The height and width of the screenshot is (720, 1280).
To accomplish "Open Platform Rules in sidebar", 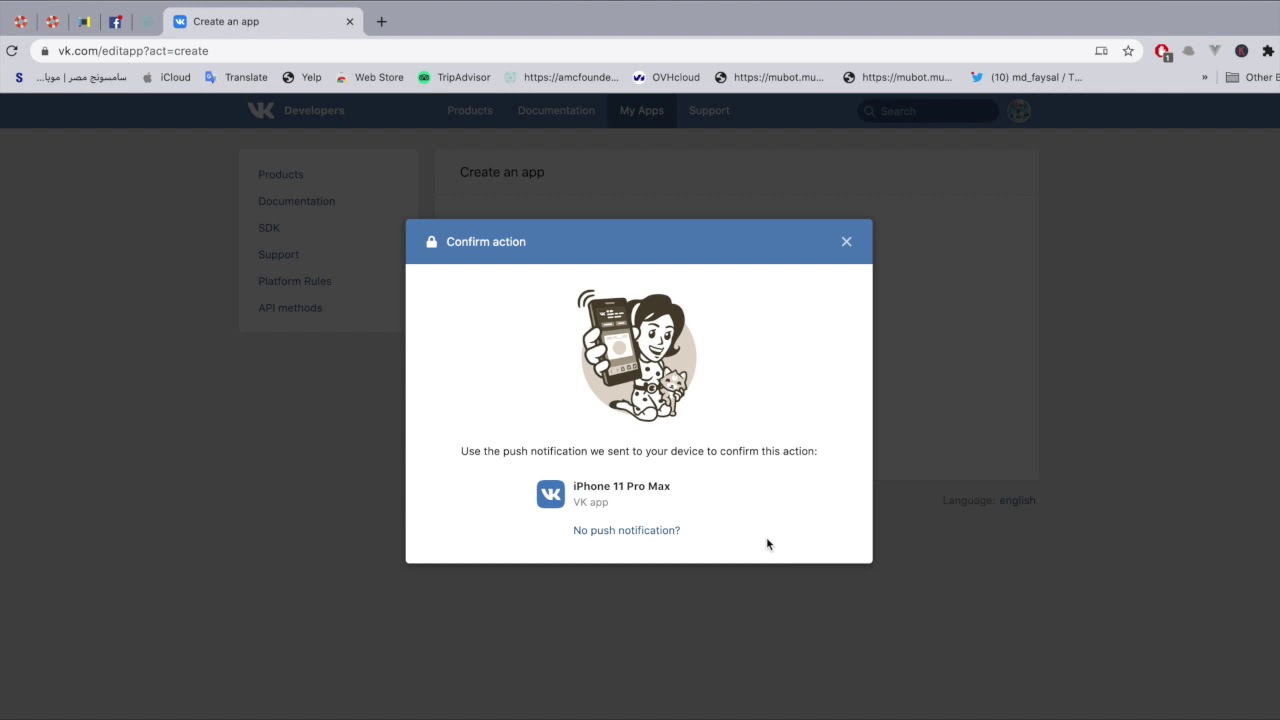I will tap(295, 281).
